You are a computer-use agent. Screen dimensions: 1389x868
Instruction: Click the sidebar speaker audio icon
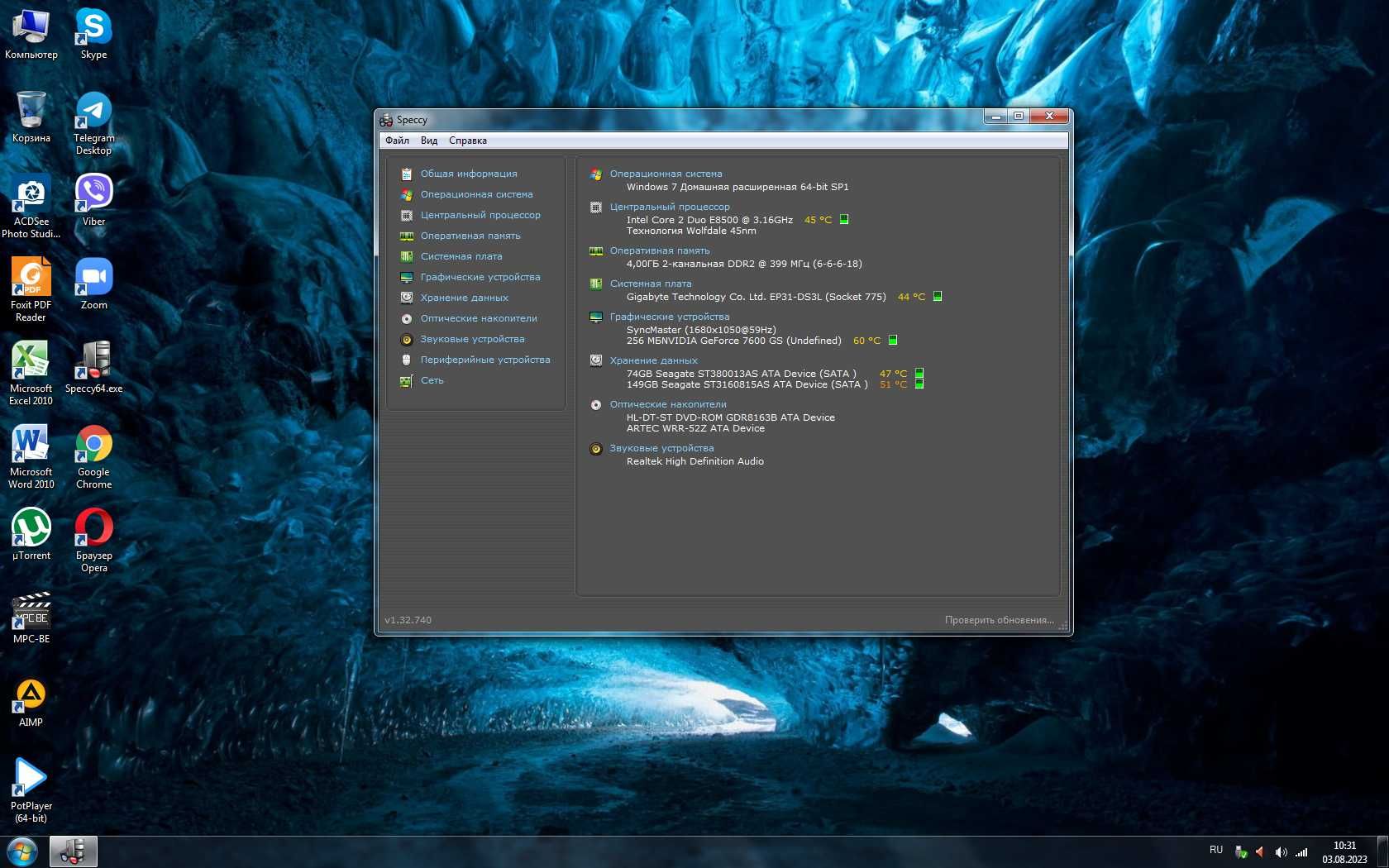(x=406, y=339)
